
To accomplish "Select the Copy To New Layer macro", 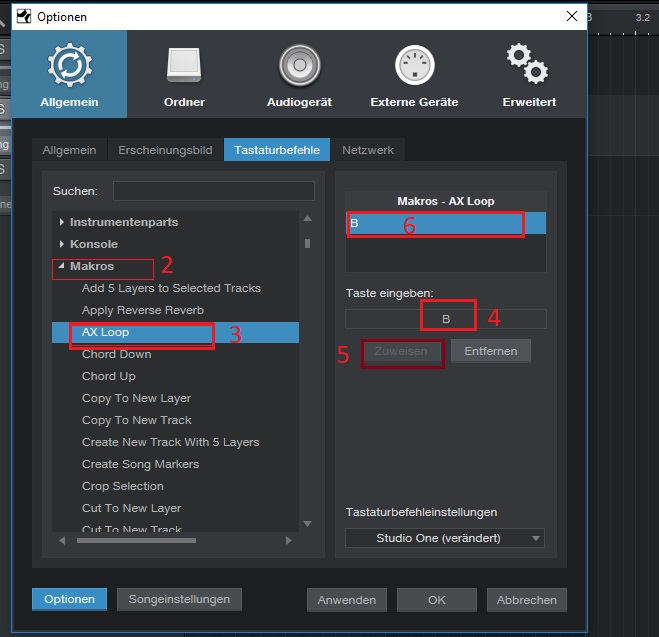I will (x=136, y=398).
